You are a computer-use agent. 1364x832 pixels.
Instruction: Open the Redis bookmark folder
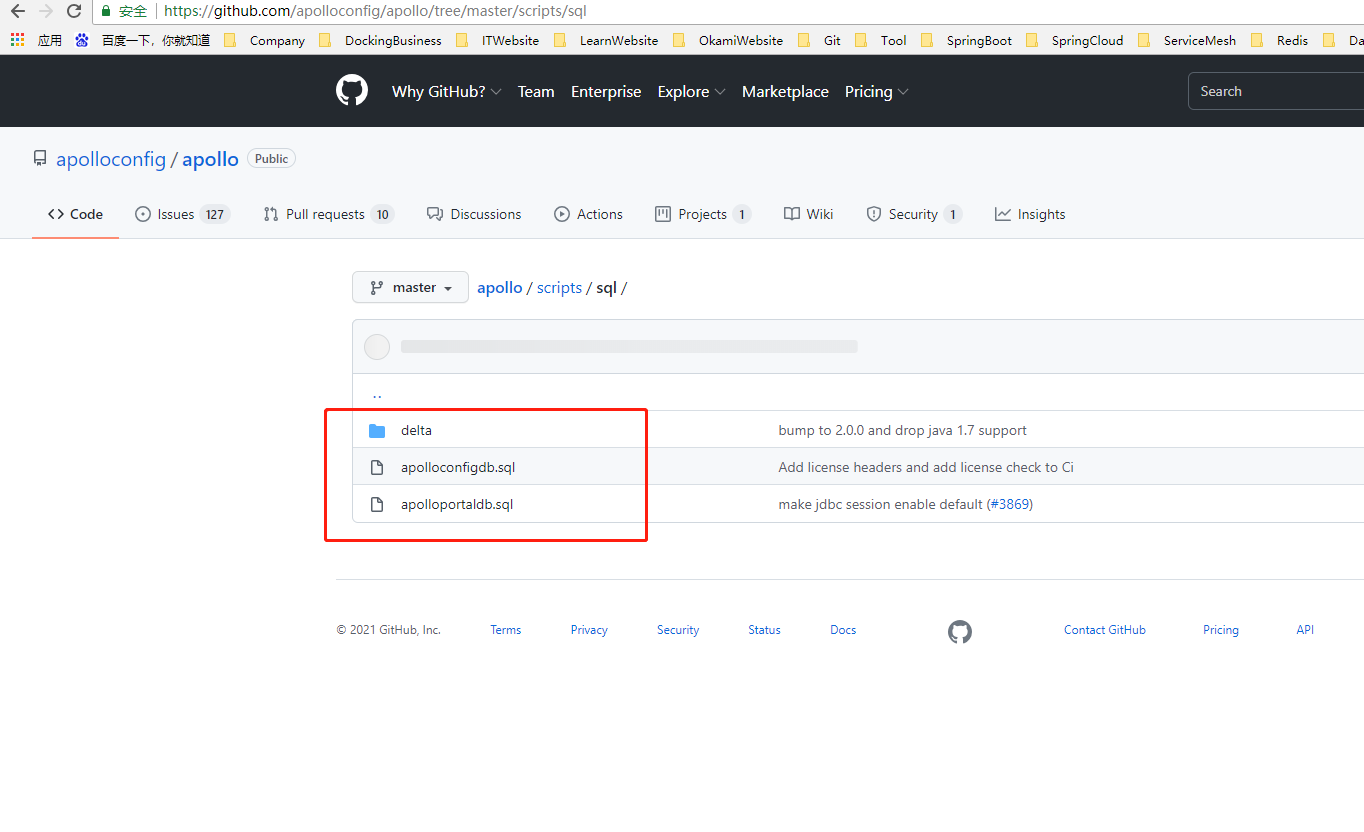click(1279, 40)
